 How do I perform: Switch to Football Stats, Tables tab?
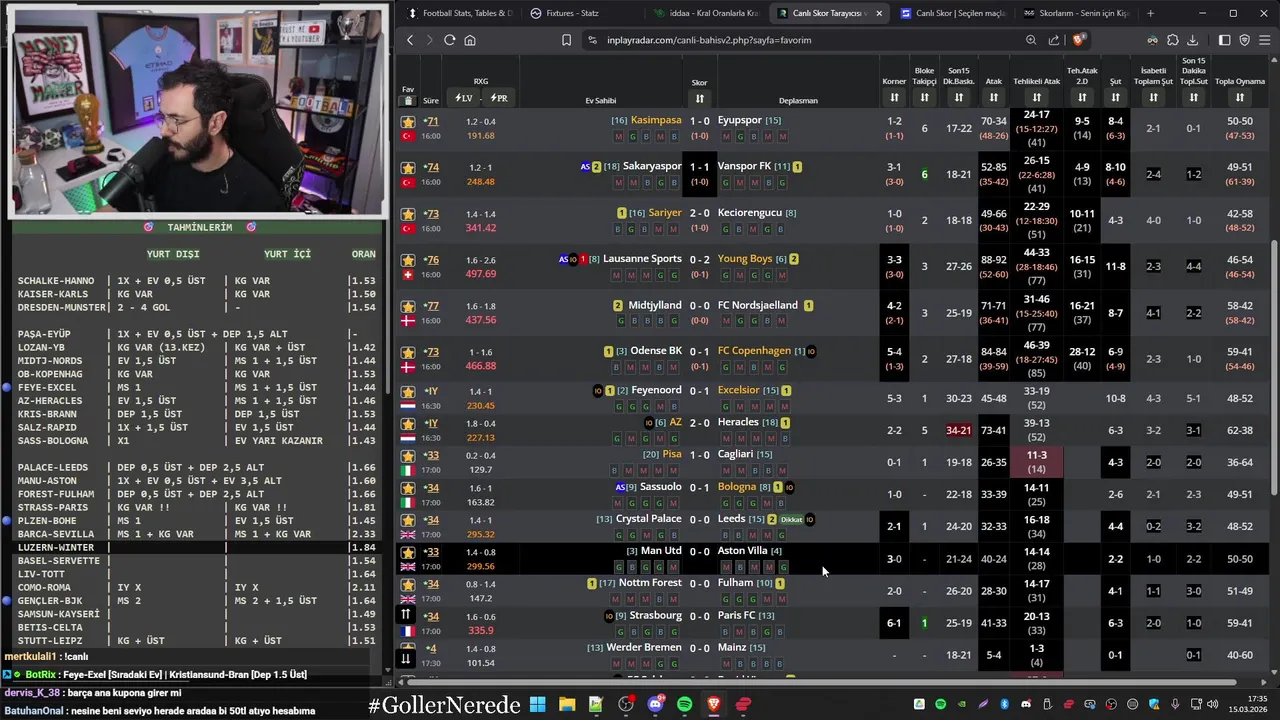pos(458,13)
